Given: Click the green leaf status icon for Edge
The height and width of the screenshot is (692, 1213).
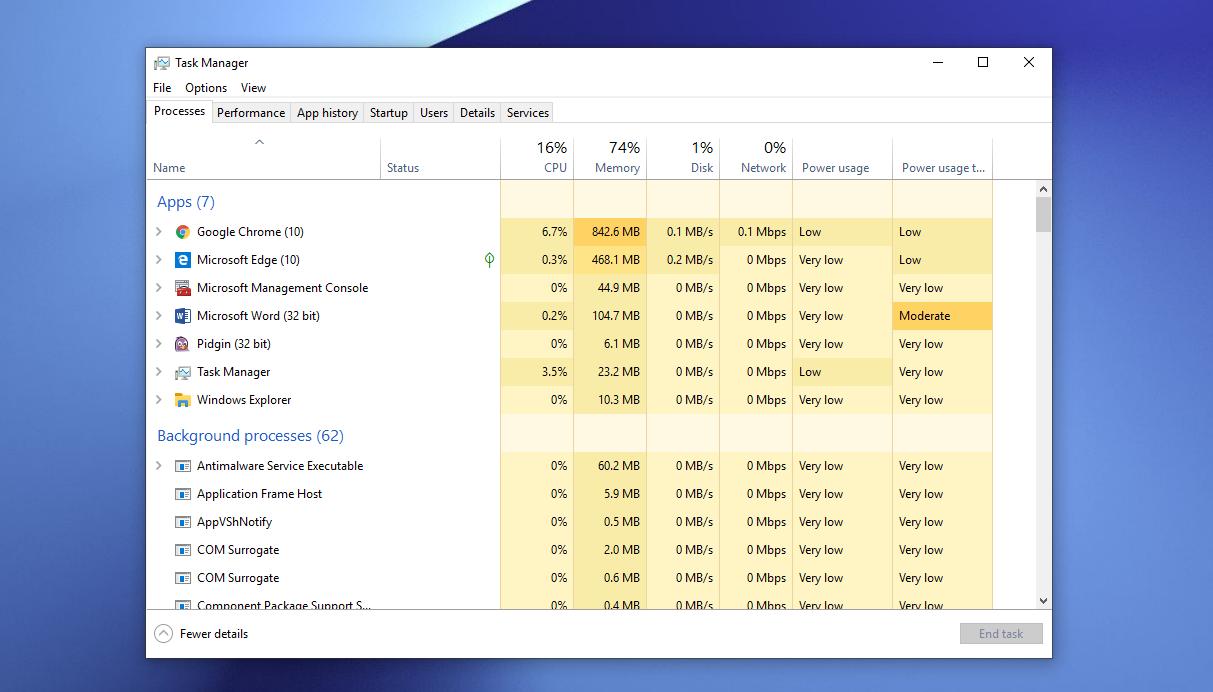Looking at the screenshot, I should [489, 260].
